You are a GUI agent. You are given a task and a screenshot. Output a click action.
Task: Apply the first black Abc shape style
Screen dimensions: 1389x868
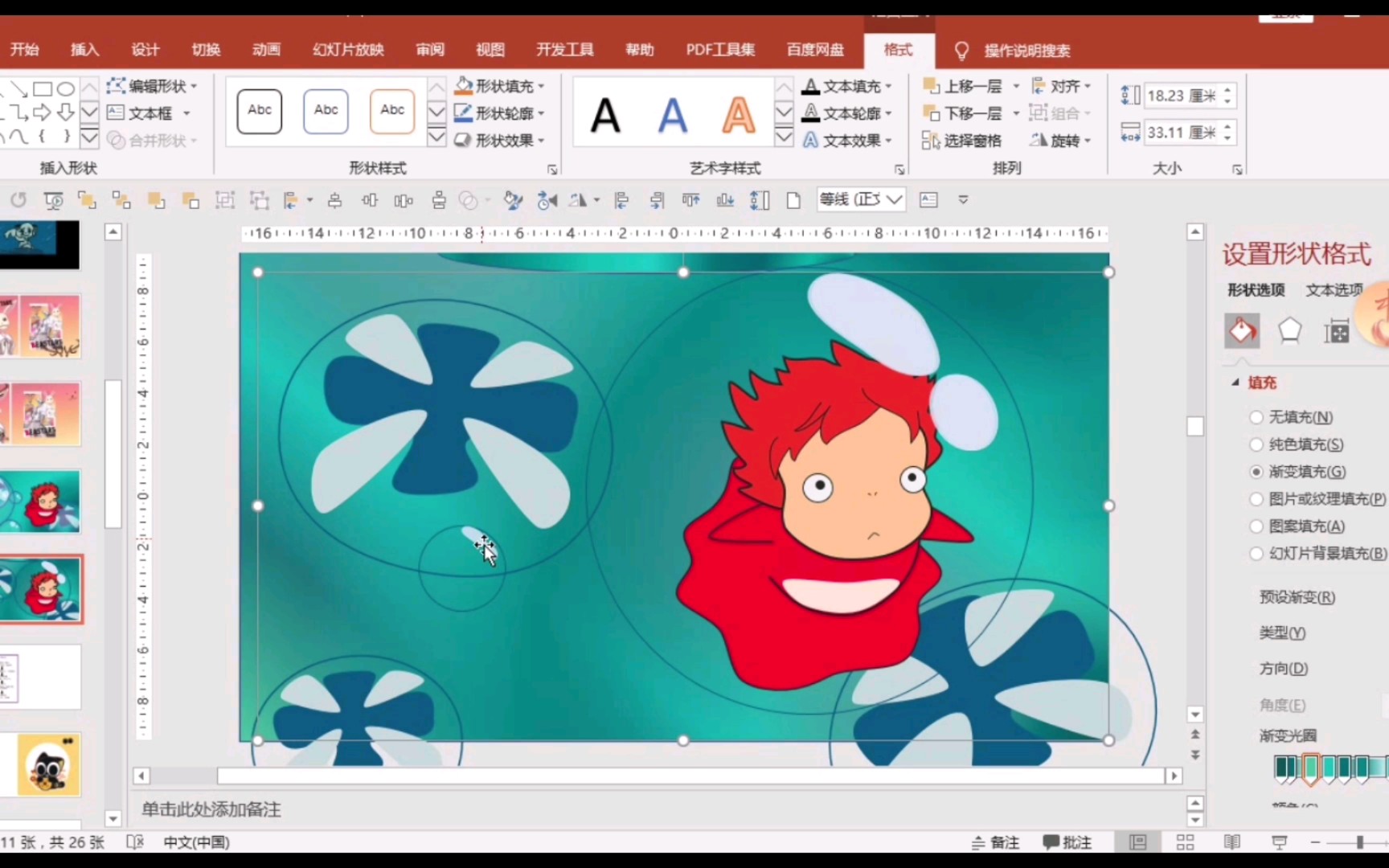[260, 111]
